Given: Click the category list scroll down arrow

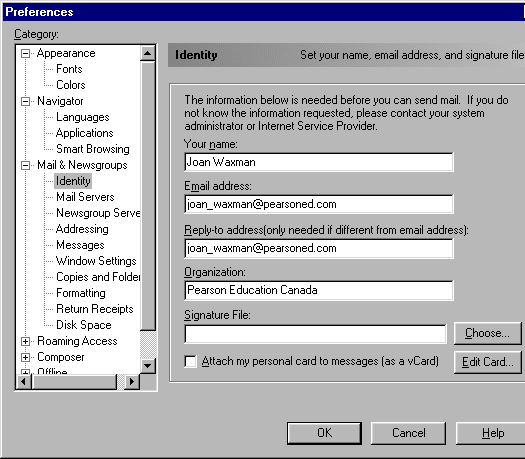Looking at the screenshot, I should tap(148, 366).
